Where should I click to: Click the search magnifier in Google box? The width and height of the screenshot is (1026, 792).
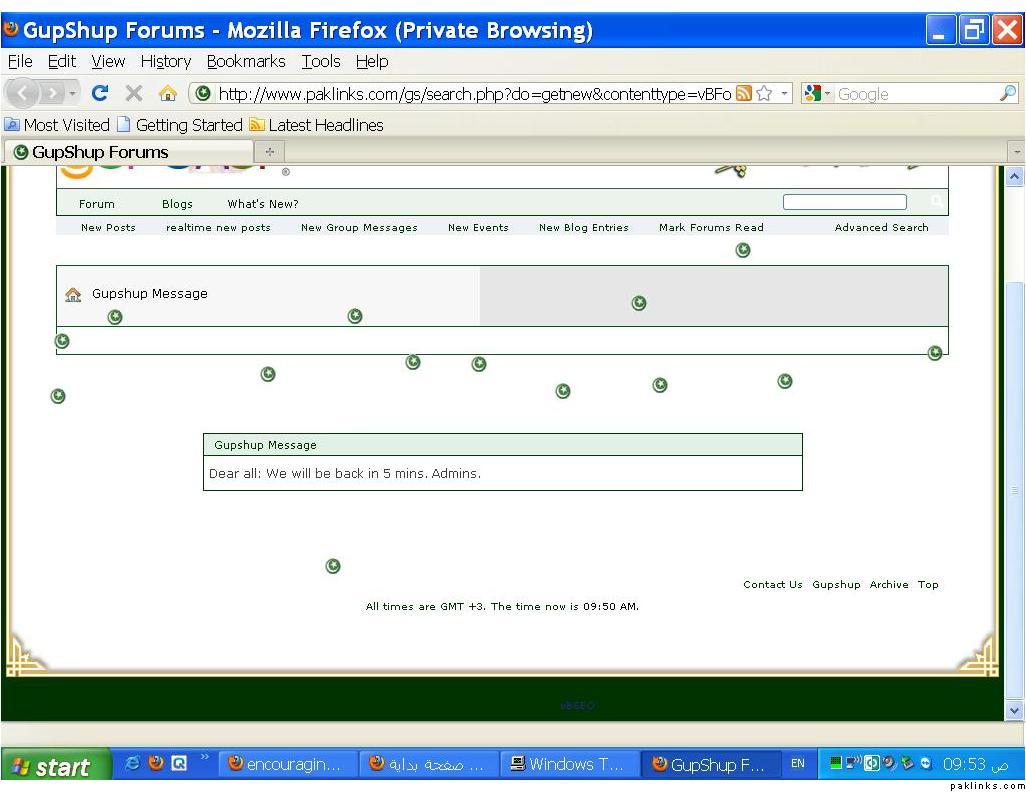click(1007, 93)
